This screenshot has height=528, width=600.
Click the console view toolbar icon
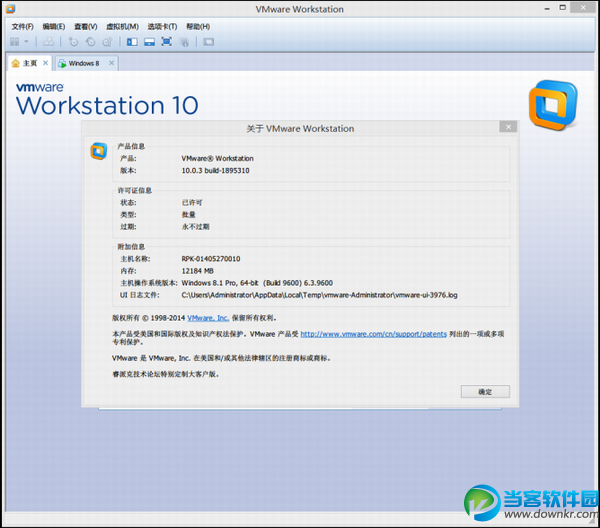[209, 42]
